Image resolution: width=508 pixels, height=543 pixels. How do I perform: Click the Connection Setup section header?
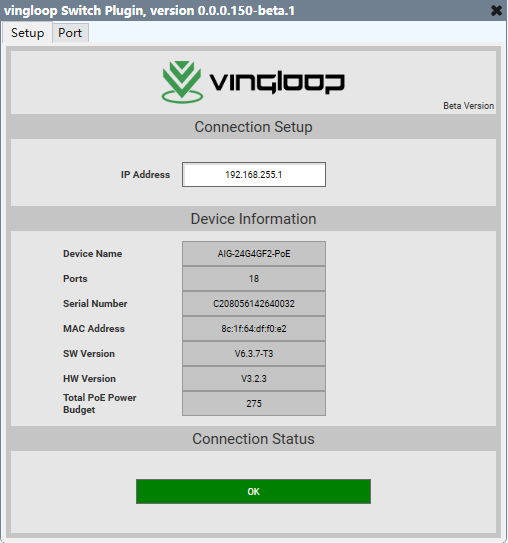click(x=253, y=127)
